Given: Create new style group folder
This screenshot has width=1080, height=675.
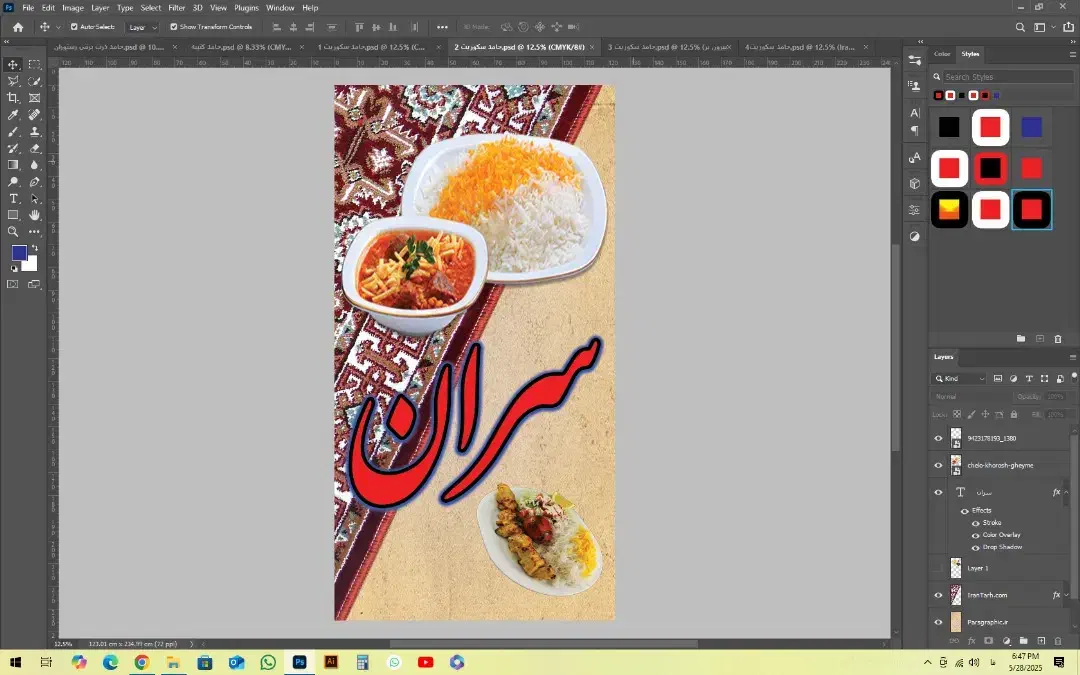Looking at the screenshot, I should [1021, 338].
